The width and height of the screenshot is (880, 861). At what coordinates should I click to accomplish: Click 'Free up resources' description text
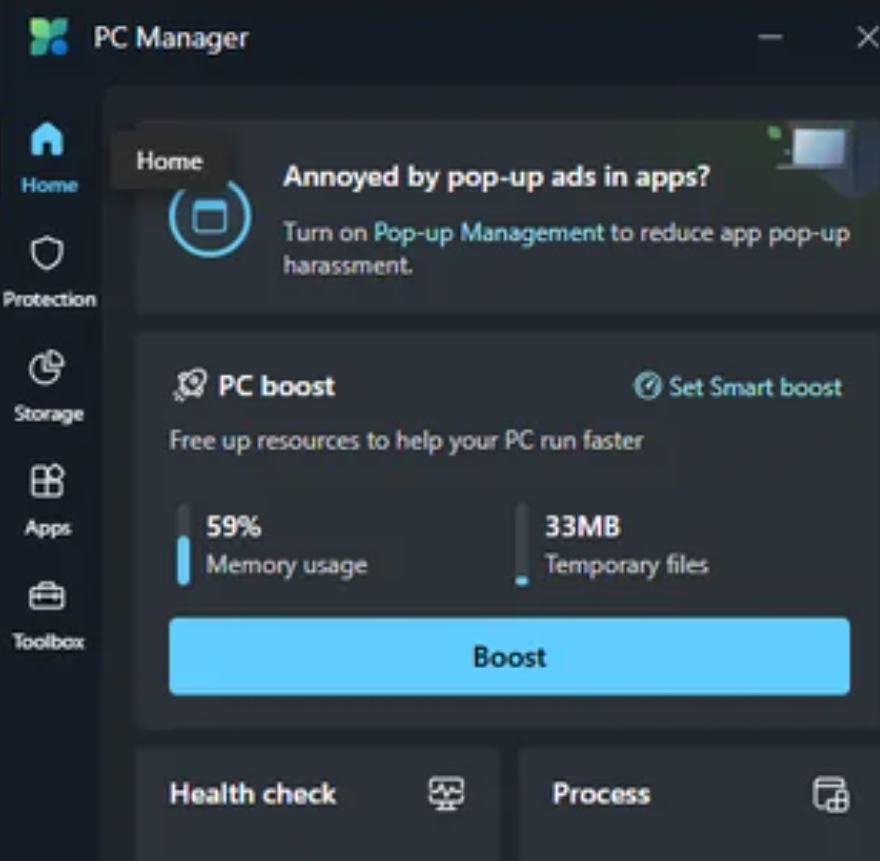tap(406, 441)
